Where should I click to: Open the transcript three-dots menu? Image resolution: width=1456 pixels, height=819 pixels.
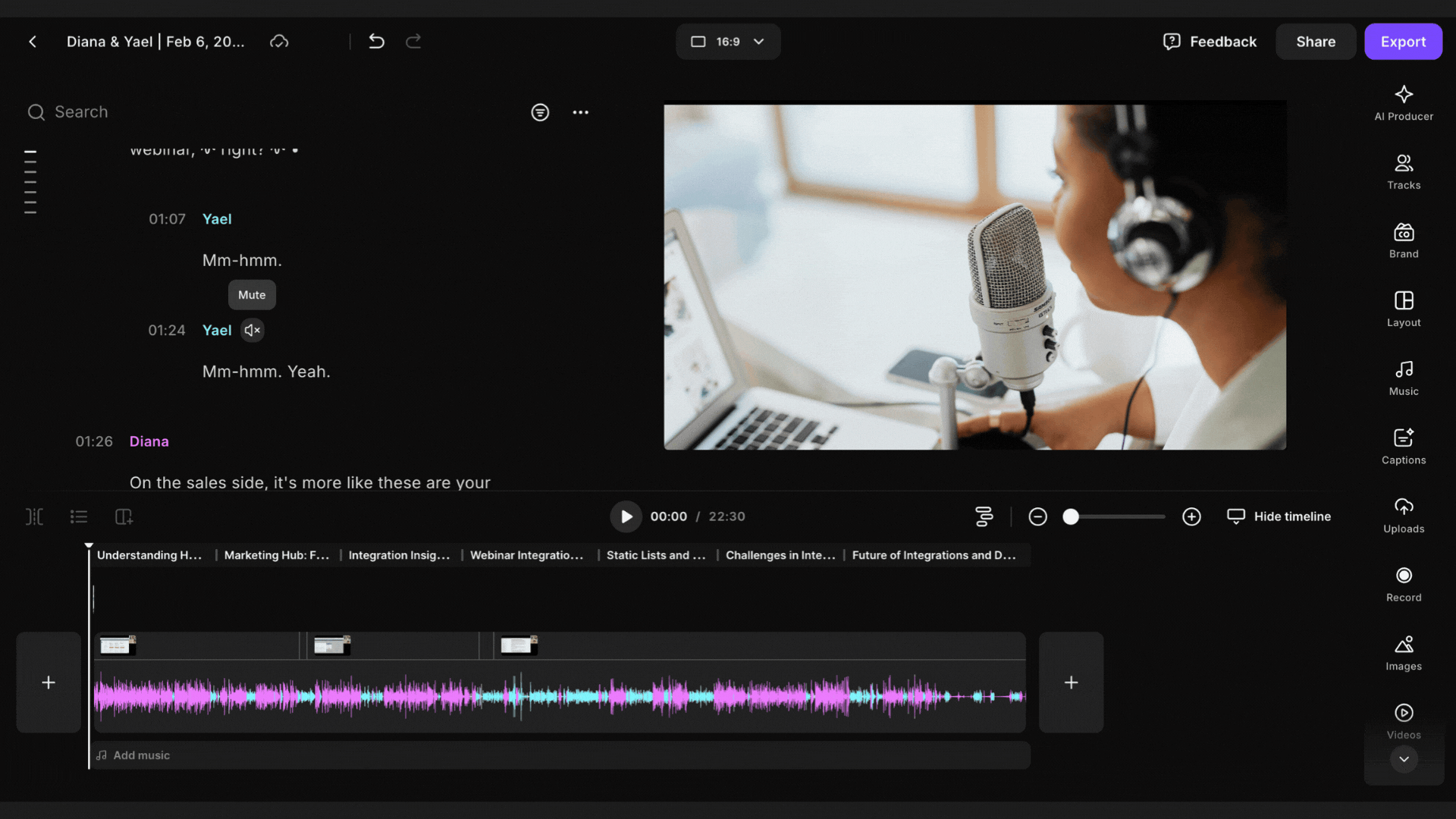(x=581, y=112)
